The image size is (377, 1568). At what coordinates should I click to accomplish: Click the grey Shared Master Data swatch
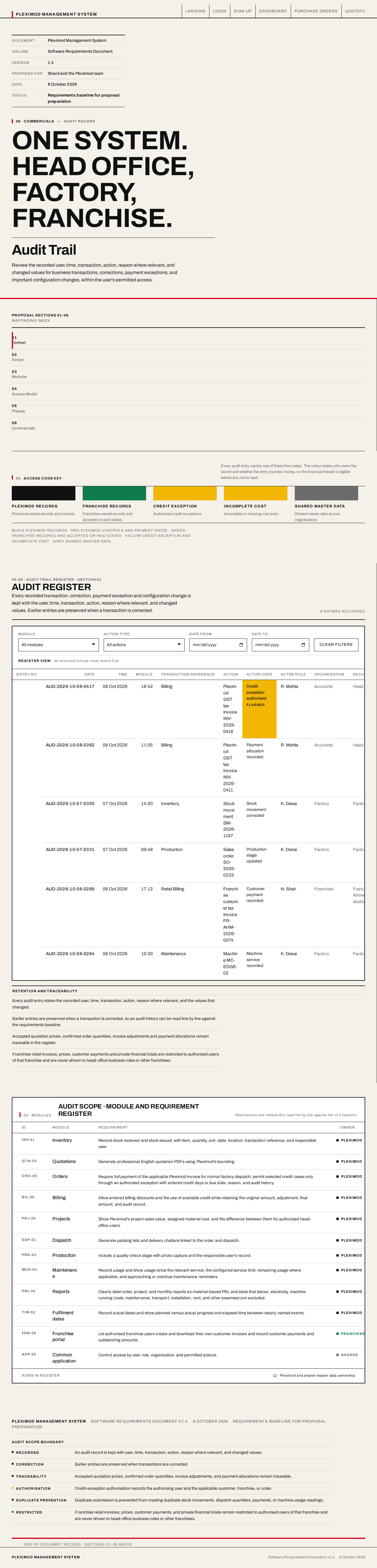[326, 493]
